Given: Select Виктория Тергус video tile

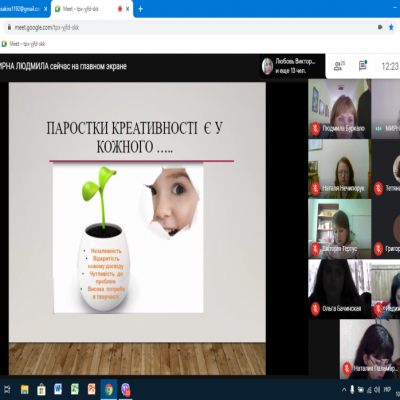Looking at the screenshot, I should tap(339, 229).
